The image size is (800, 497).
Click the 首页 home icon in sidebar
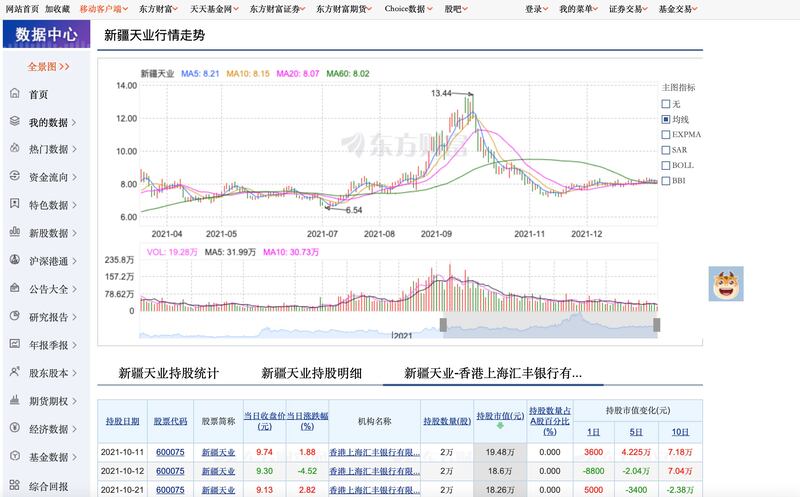15,93
